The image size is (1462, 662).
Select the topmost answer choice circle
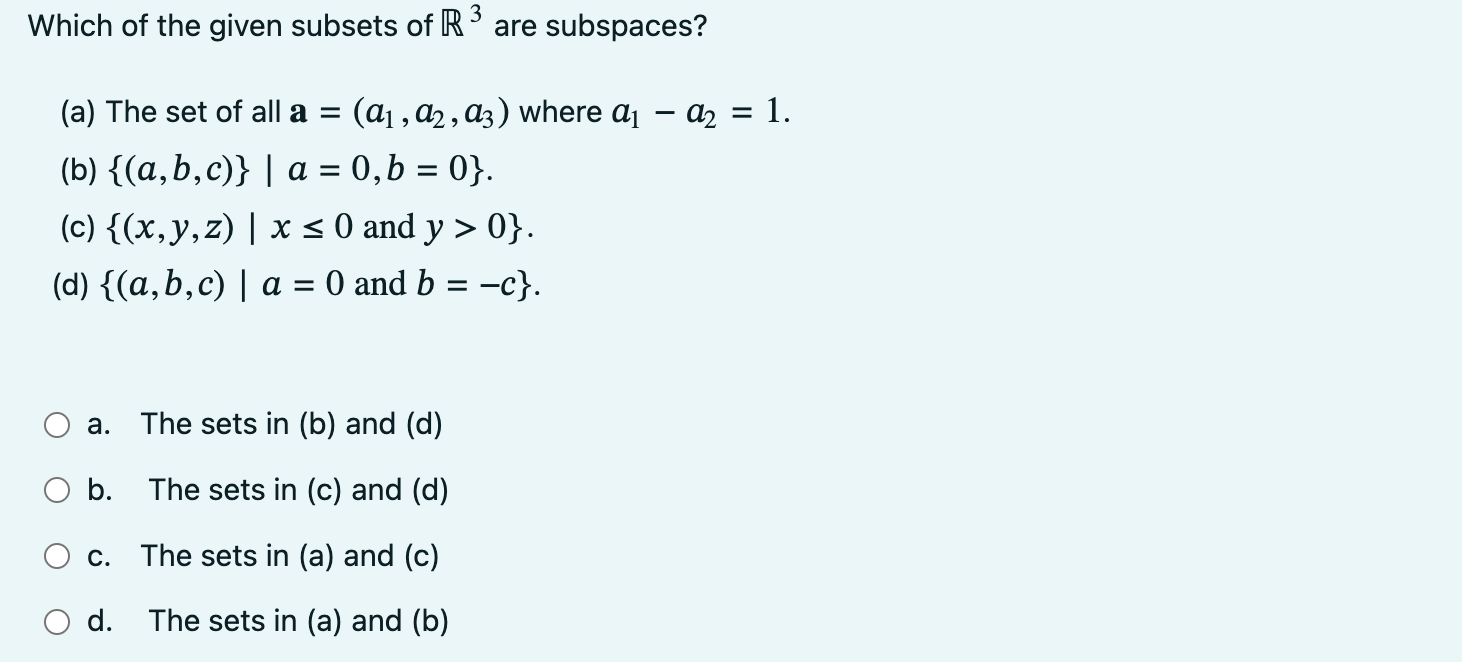click(x=57, y=425)
